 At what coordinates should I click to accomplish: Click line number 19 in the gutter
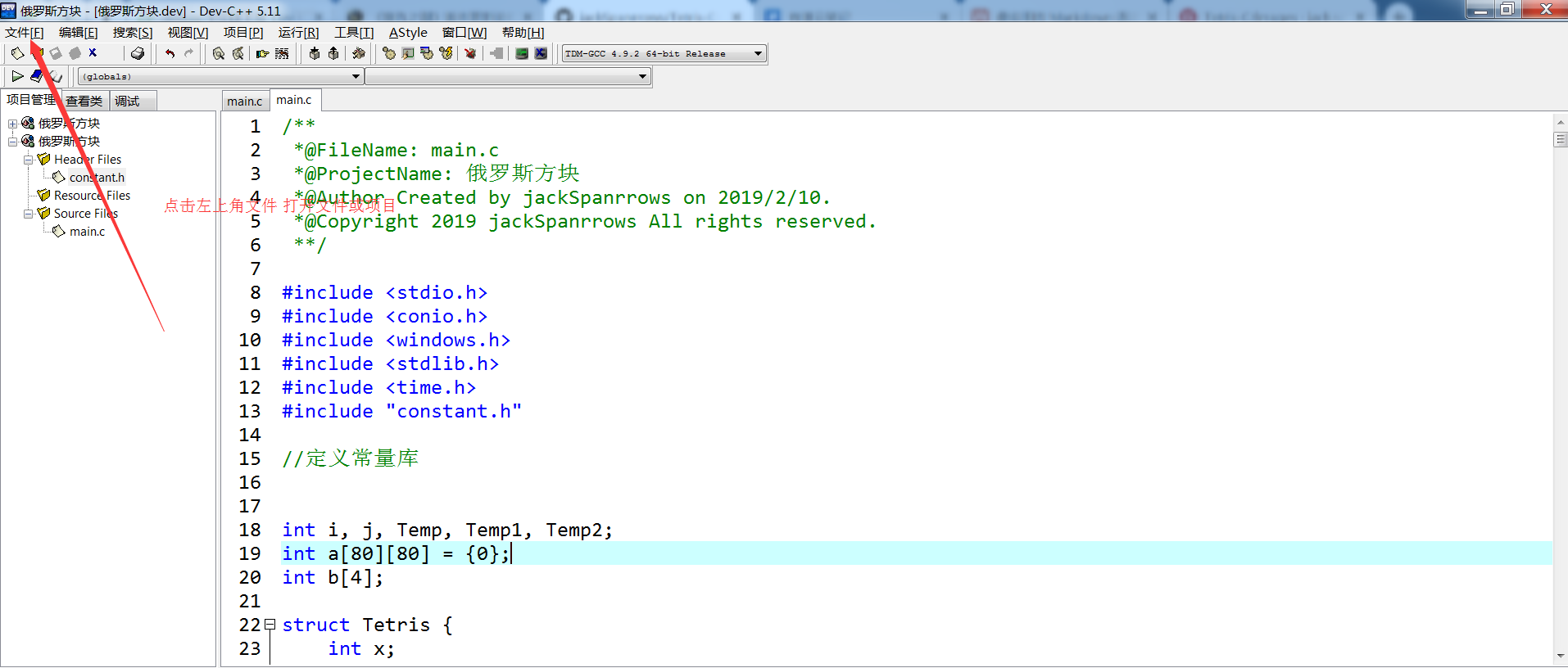click(250, 554)
